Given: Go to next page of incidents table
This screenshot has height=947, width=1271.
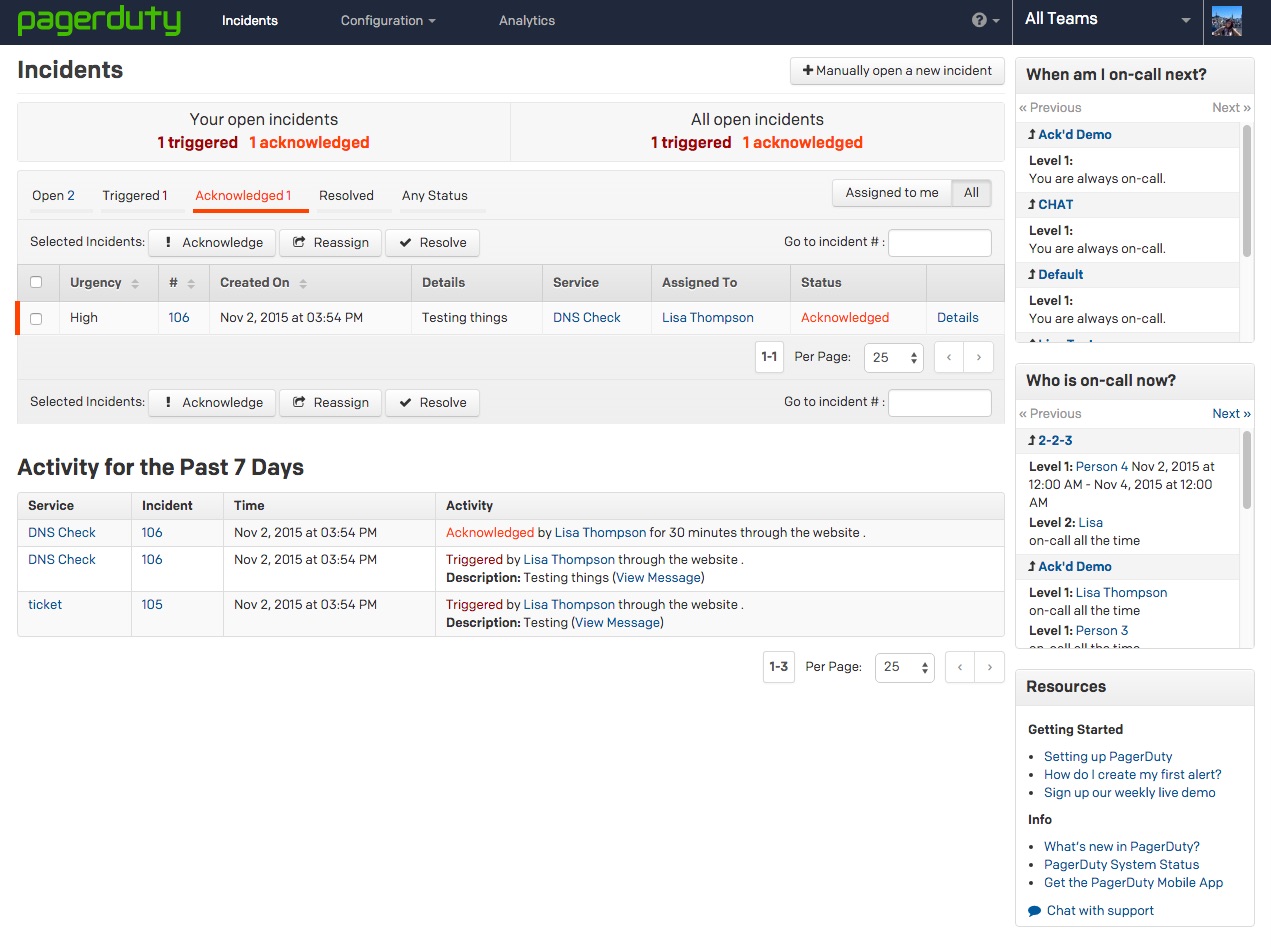Looking at the screenshot, I should click(979, 357).
